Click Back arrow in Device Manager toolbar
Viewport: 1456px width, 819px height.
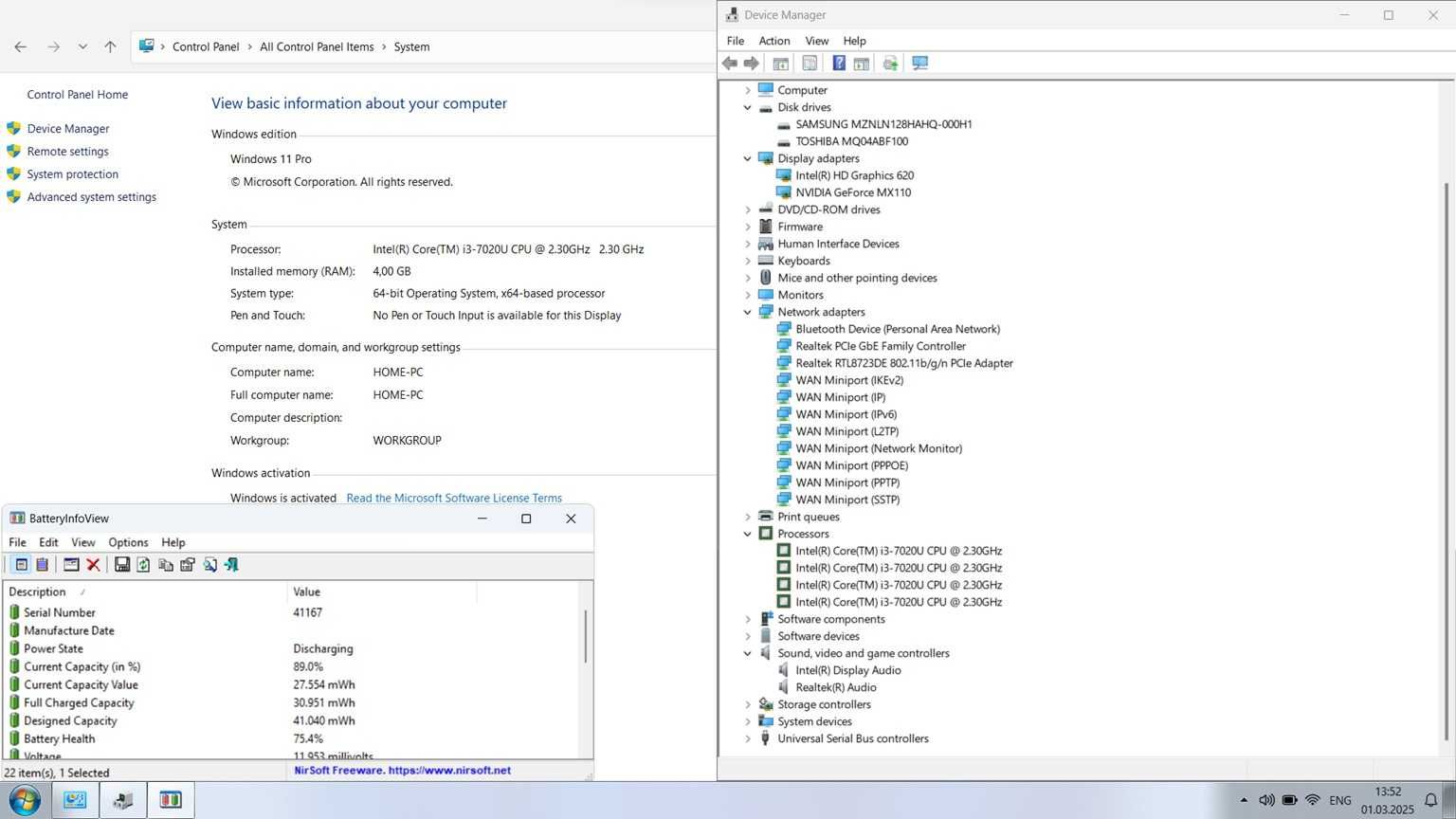point(730,64)
